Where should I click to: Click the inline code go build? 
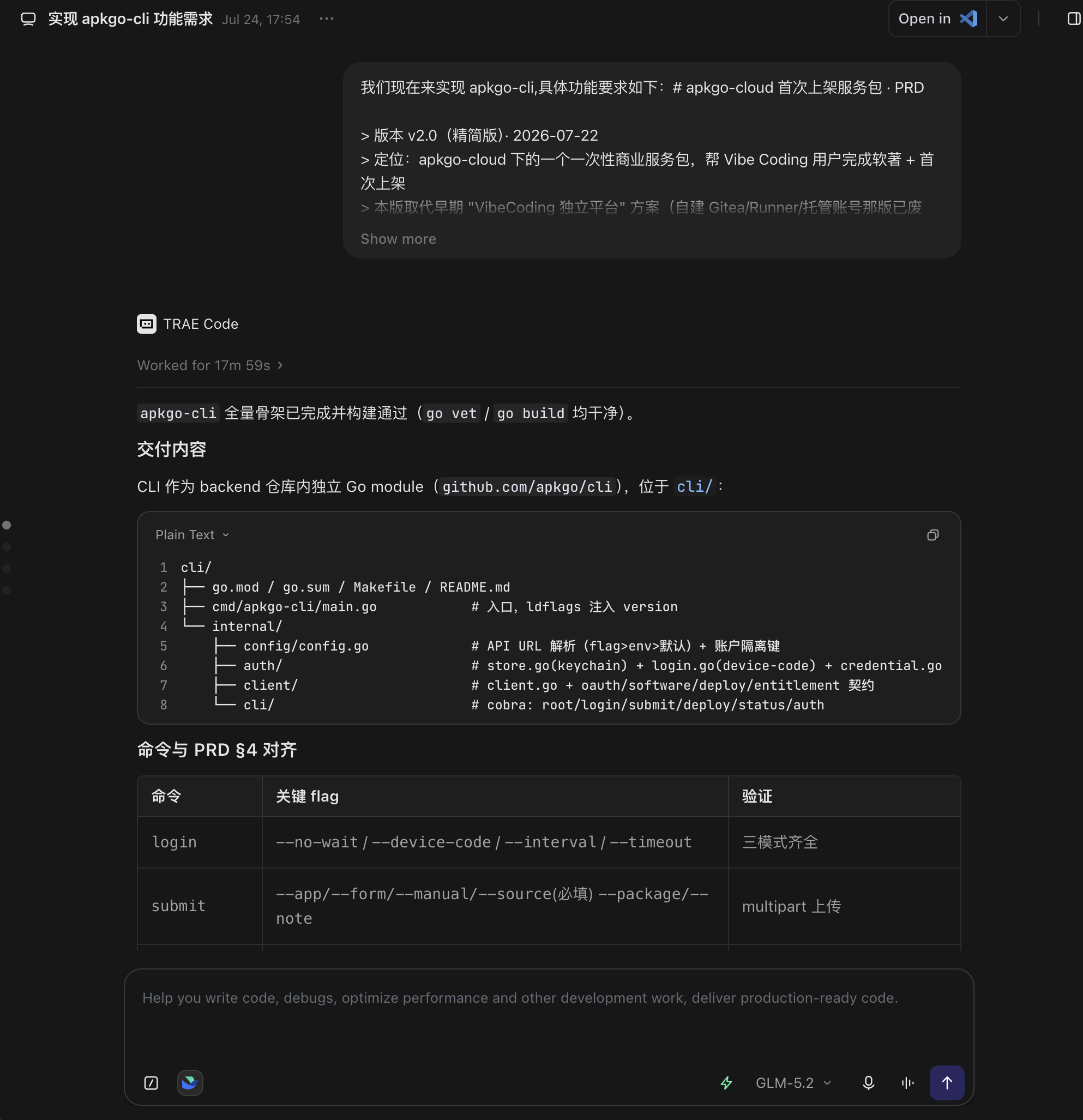[x=531, y=413]
